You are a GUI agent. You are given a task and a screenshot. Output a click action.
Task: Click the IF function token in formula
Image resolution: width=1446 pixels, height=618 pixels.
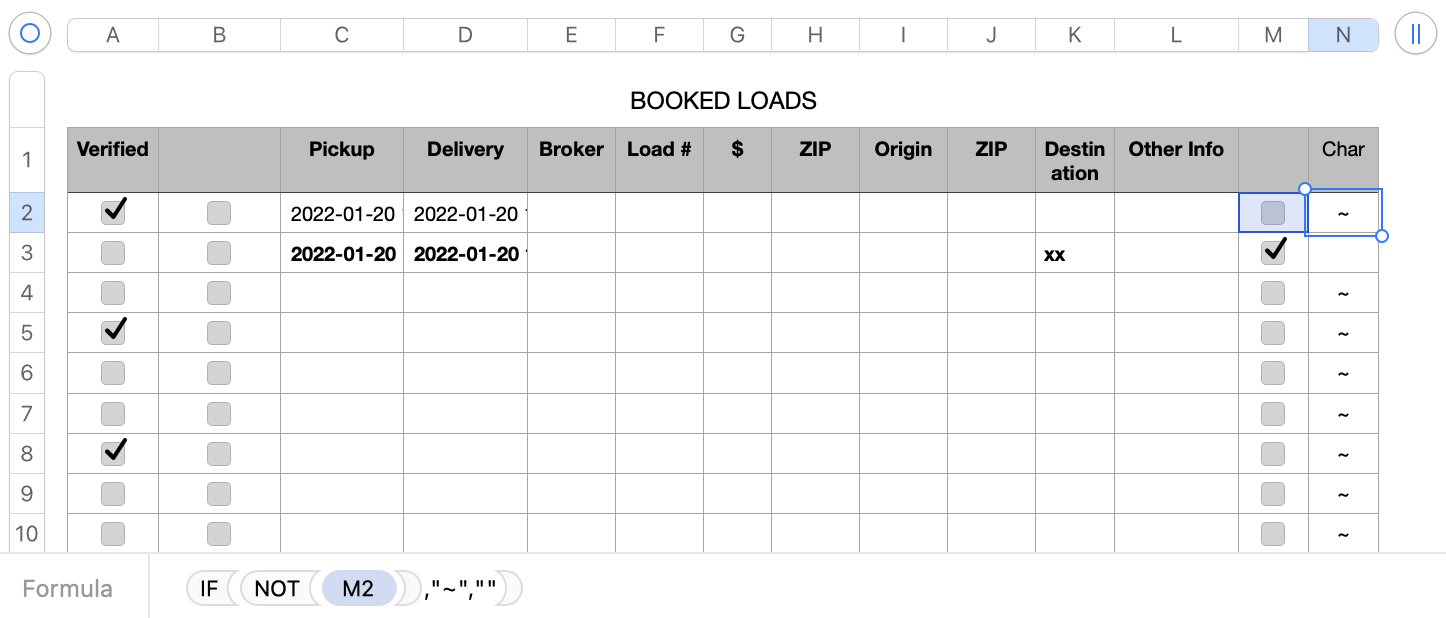(x=208, y=589)
